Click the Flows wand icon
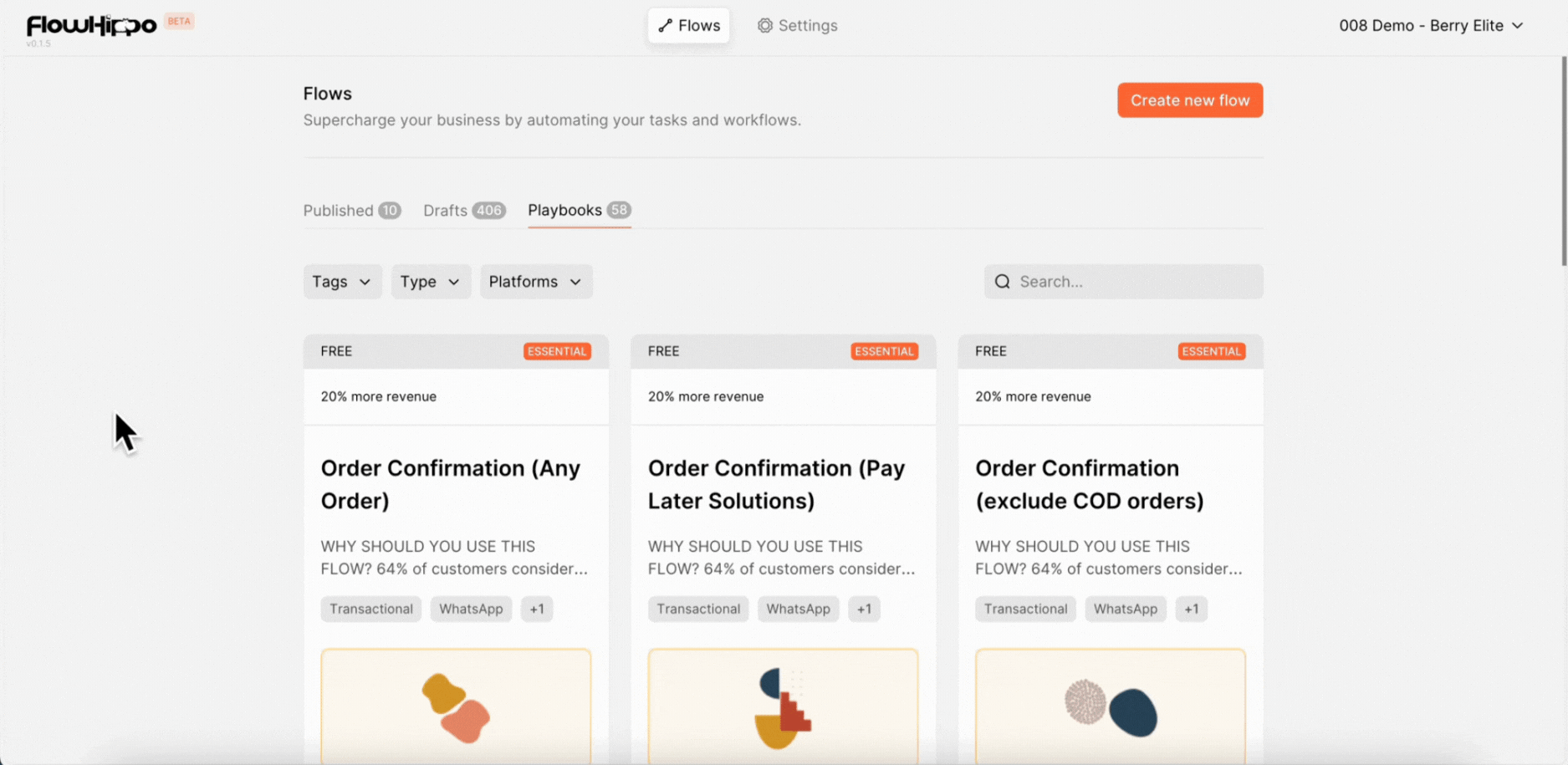 point(666,26)
